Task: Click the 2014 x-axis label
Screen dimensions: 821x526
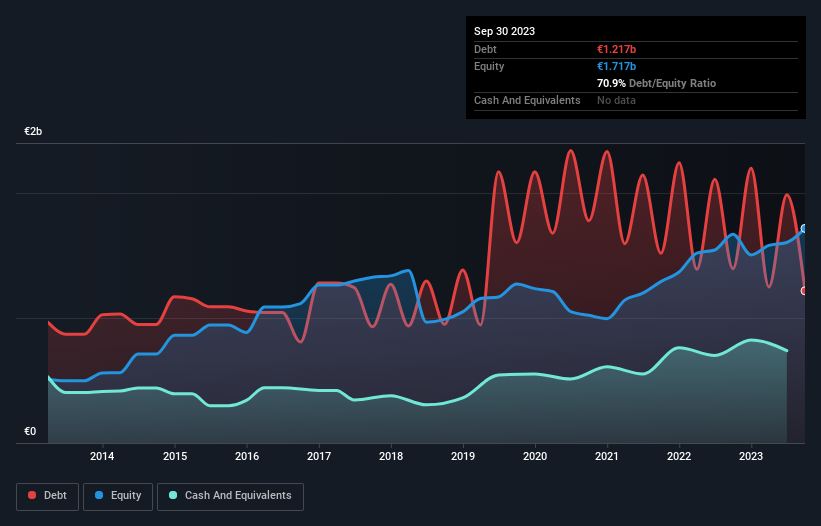Action: click(x=102, y=456)
